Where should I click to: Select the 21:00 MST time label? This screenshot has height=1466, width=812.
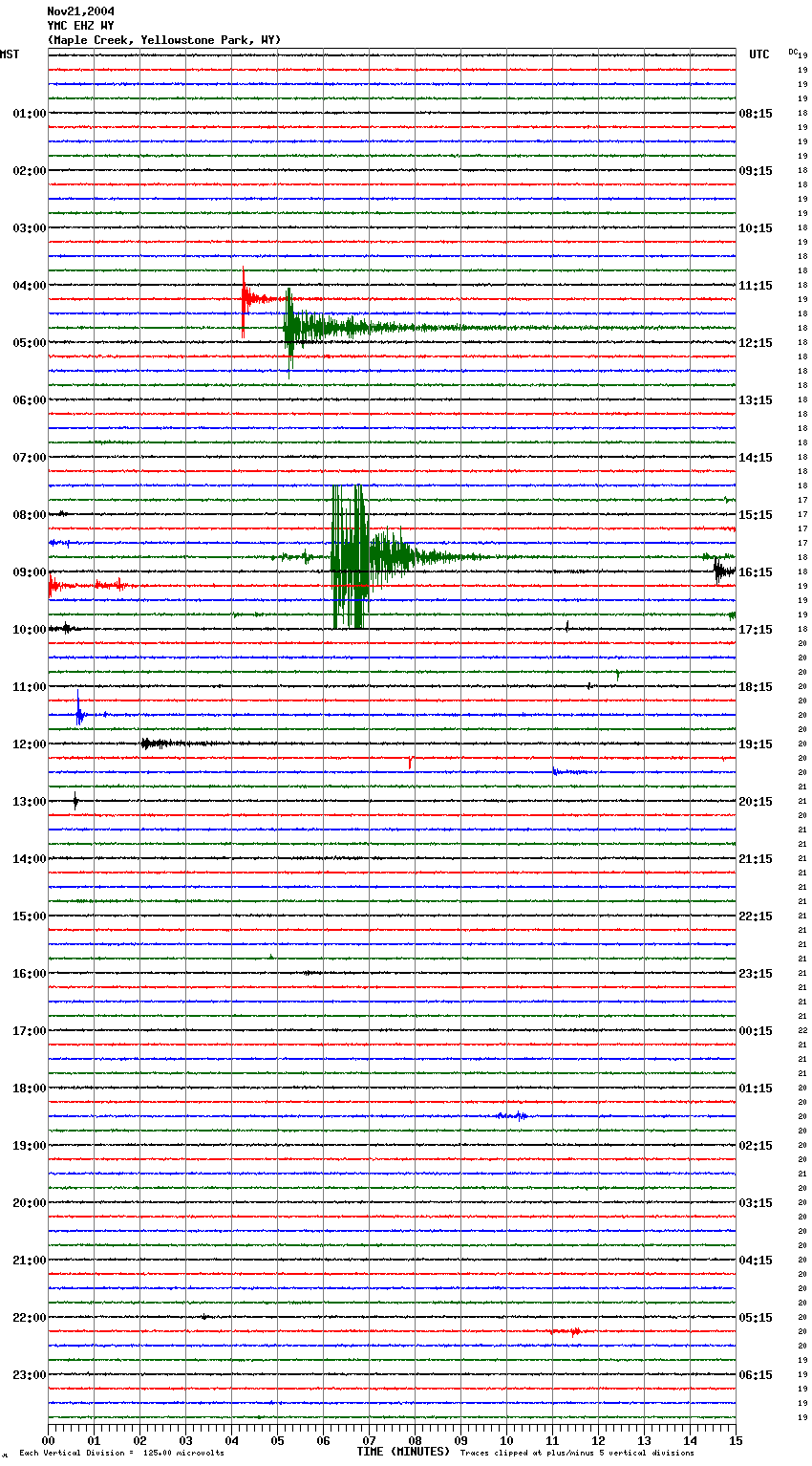pos(30,1261)
